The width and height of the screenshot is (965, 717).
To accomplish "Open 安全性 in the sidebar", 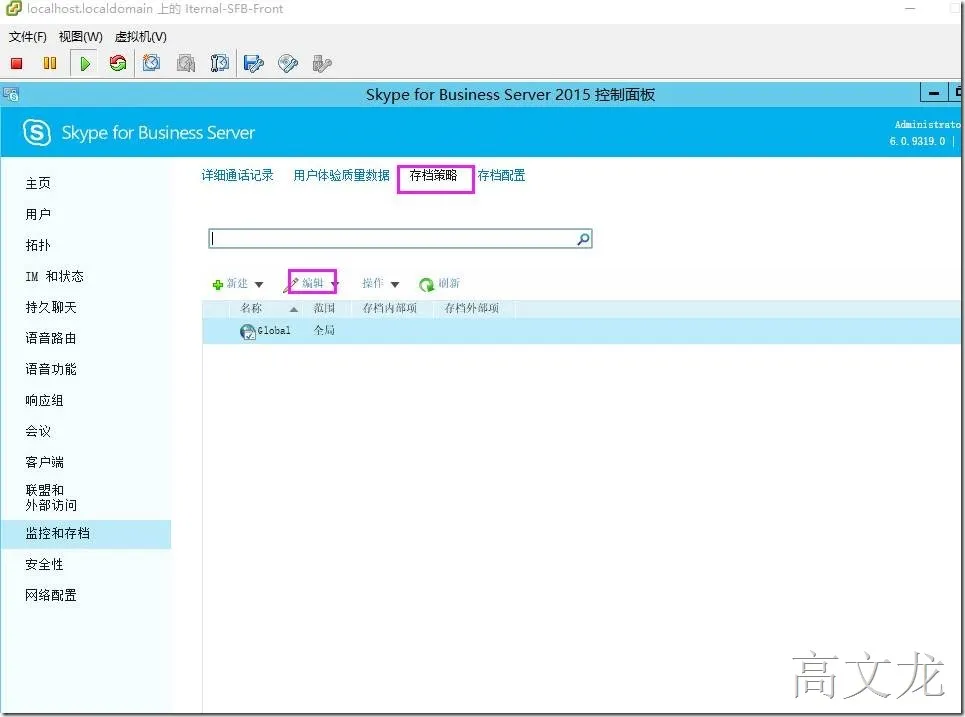I will coord(44,564).
